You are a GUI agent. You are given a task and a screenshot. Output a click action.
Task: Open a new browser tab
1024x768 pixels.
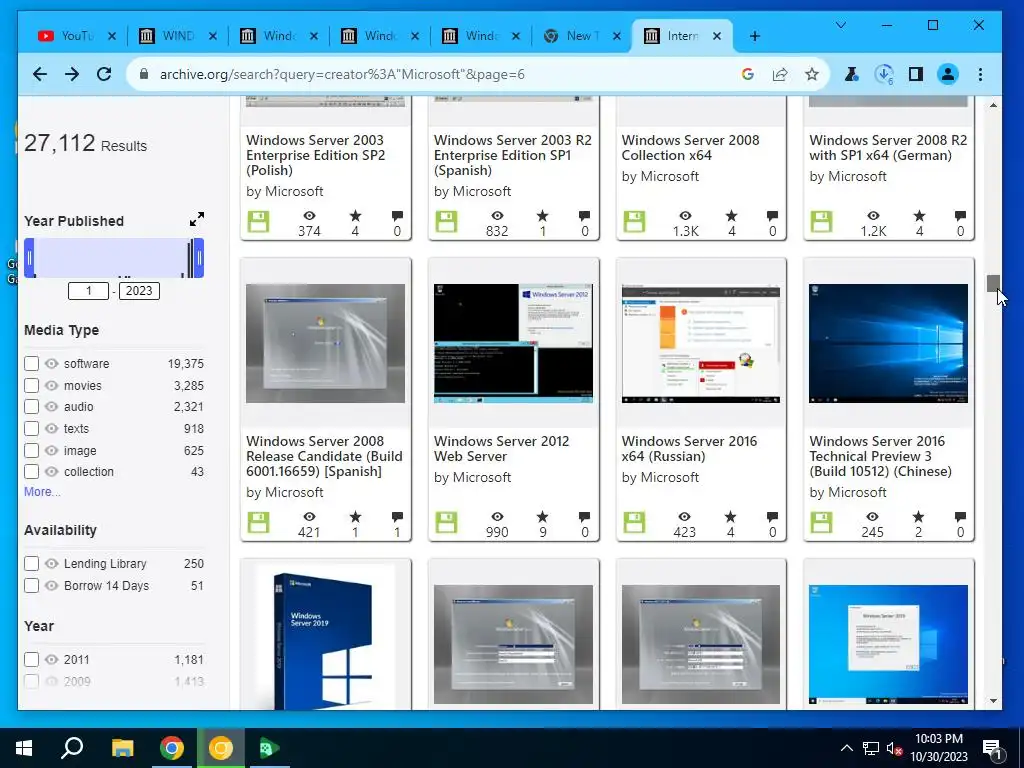(755, 36)
